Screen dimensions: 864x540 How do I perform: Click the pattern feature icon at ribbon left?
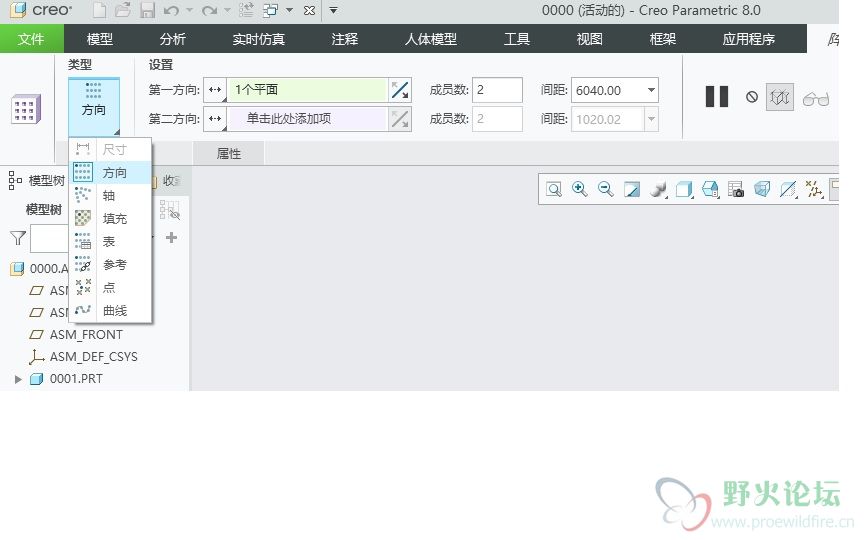pos(25,109)
